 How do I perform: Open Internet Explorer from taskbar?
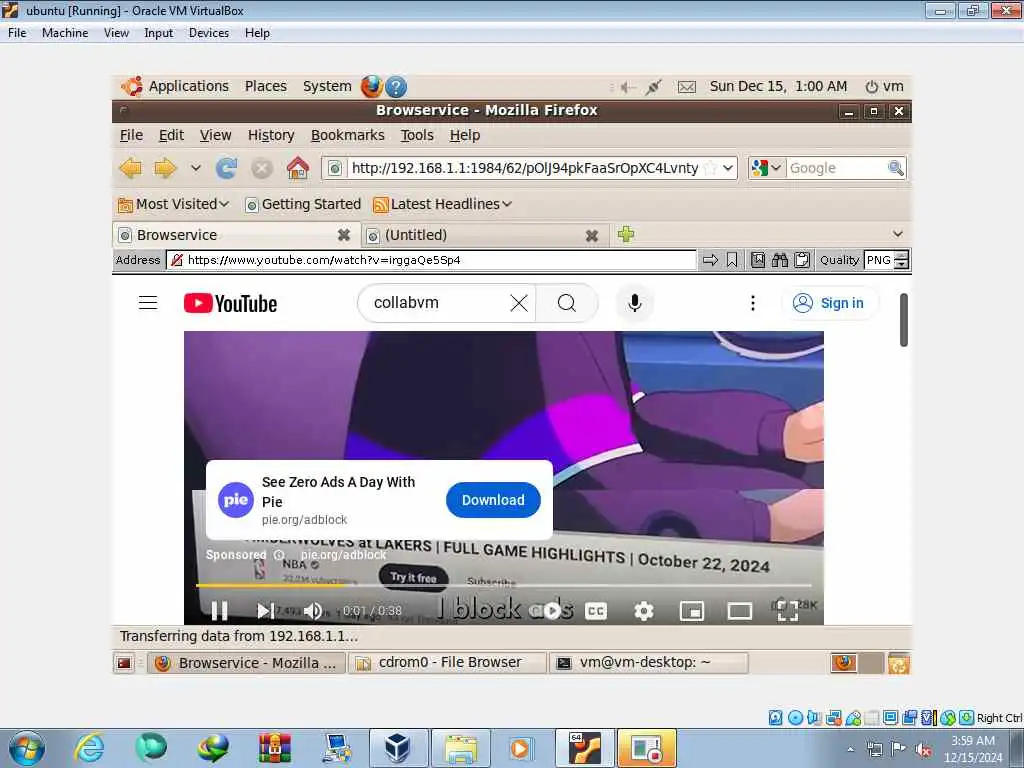[x=89, y=748]
